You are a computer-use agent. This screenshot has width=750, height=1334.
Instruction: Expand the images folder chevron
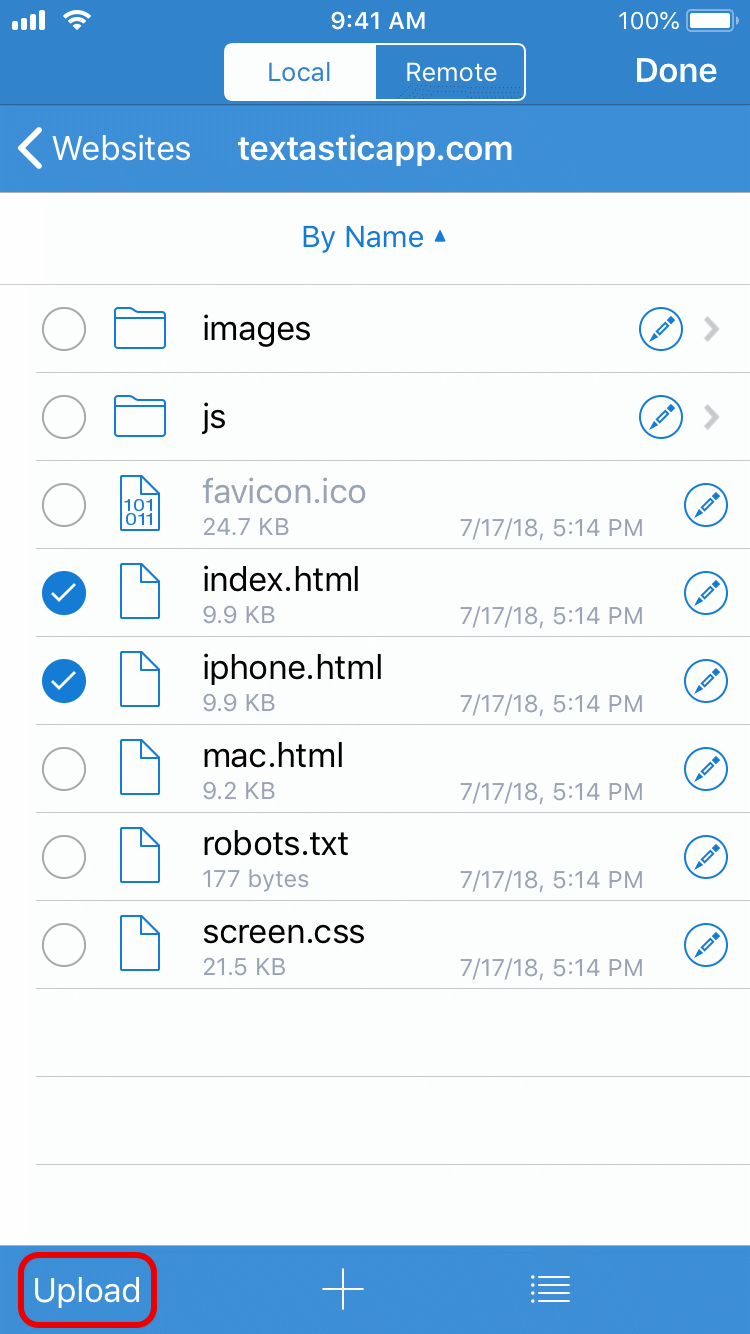(712, 329)
